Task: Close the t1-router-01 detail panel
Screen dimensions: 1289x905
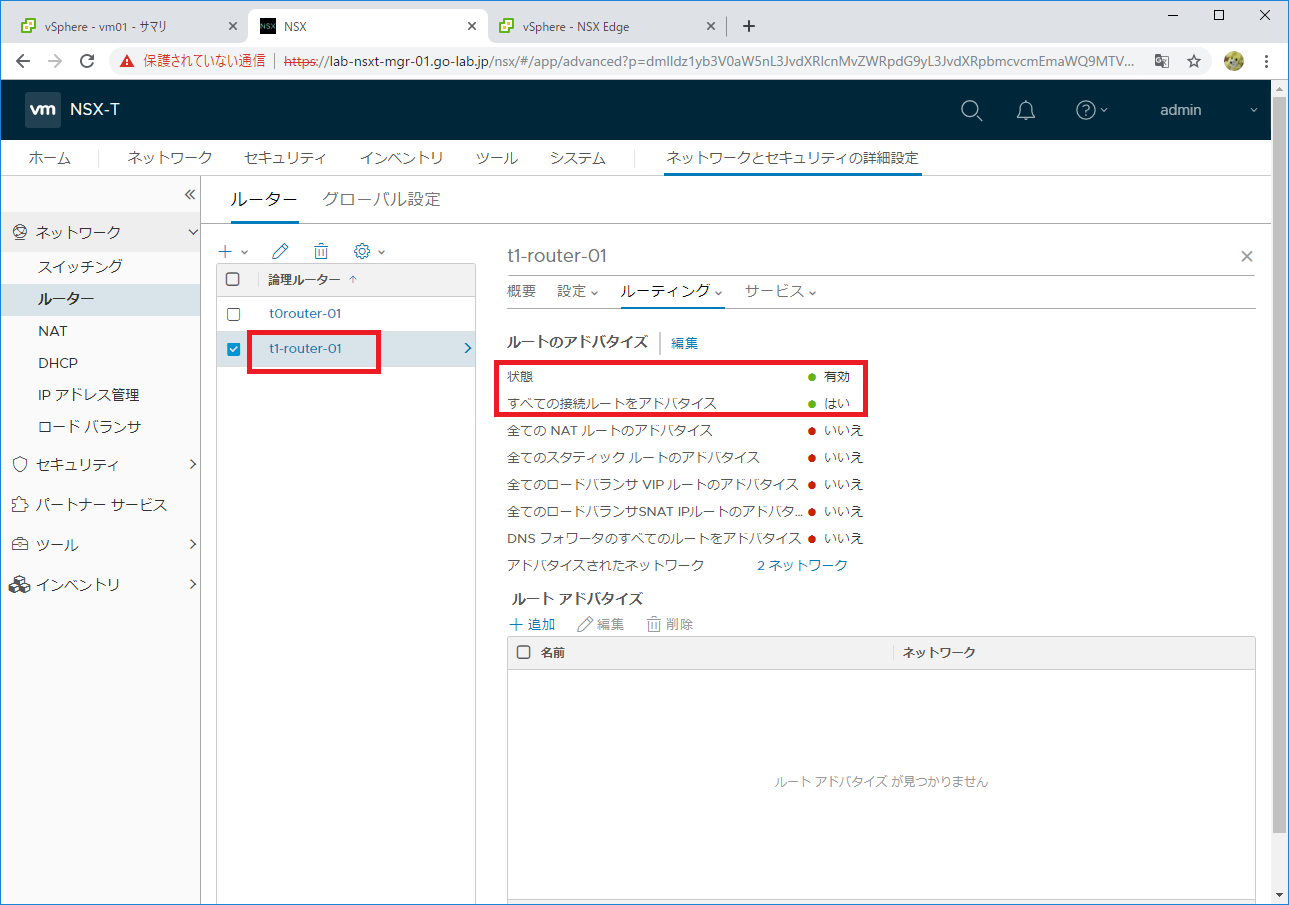Action: [1246, 256]
